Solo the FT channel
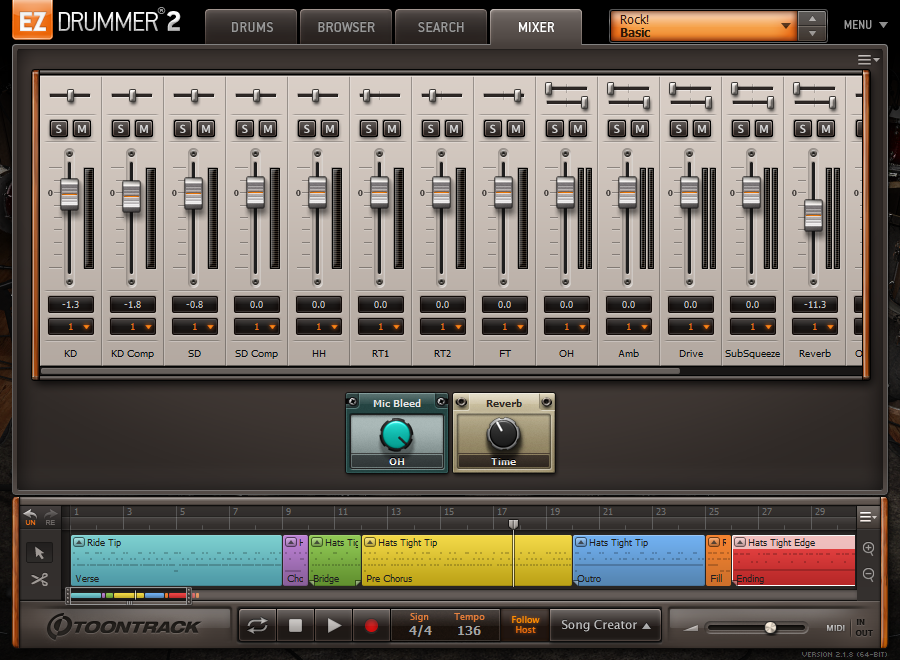Viewport: 900px width, 660px height. (x=492, y=129)
